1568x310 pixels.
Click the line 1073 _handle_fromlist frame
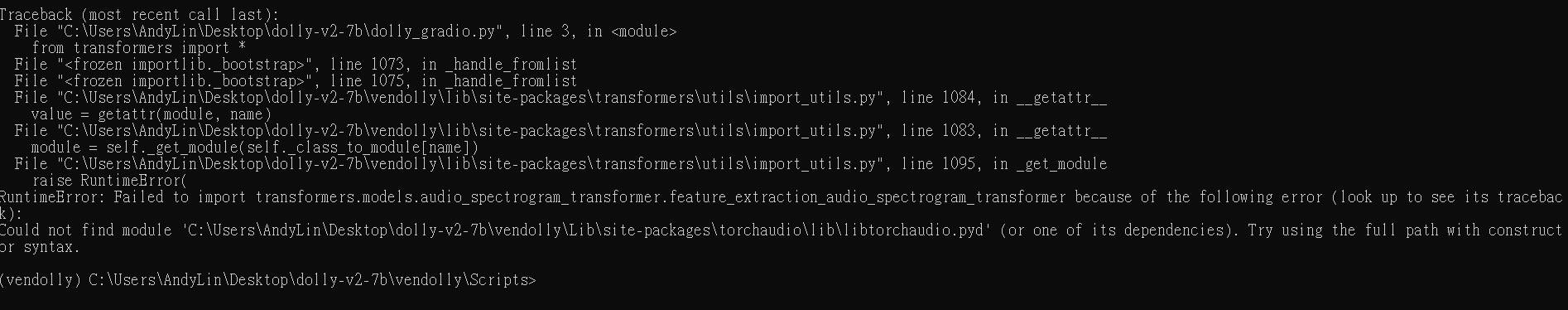point(296,65)
